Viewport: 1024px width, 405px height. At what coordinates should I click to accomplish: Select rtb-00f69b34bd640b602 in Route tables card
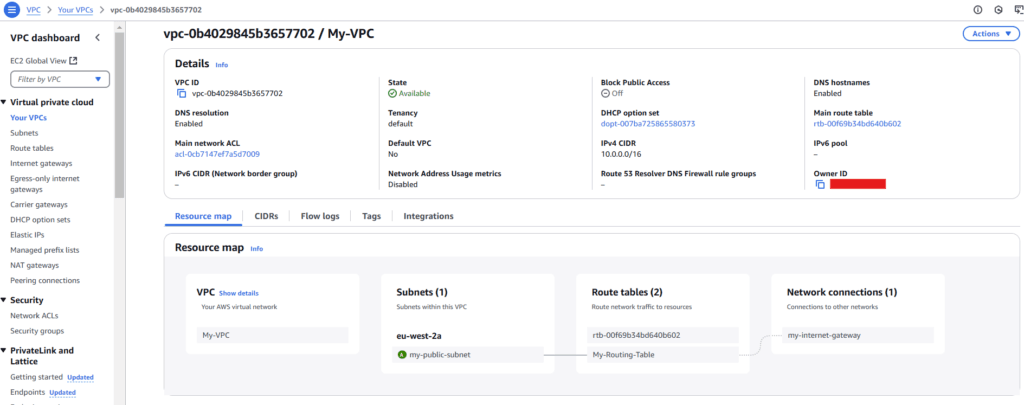click(x=663, y=335)
